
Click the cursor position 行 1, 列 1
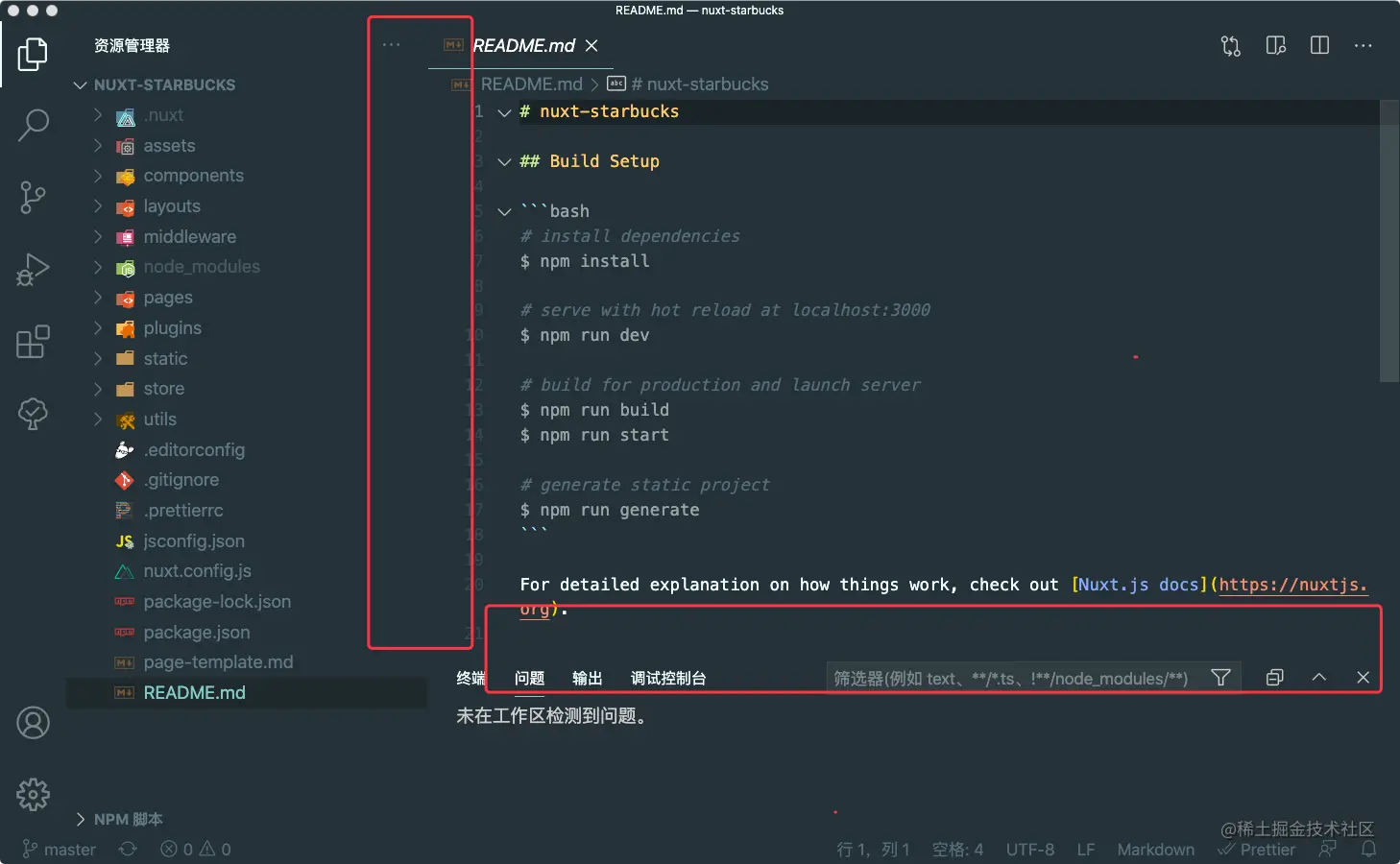873,850
